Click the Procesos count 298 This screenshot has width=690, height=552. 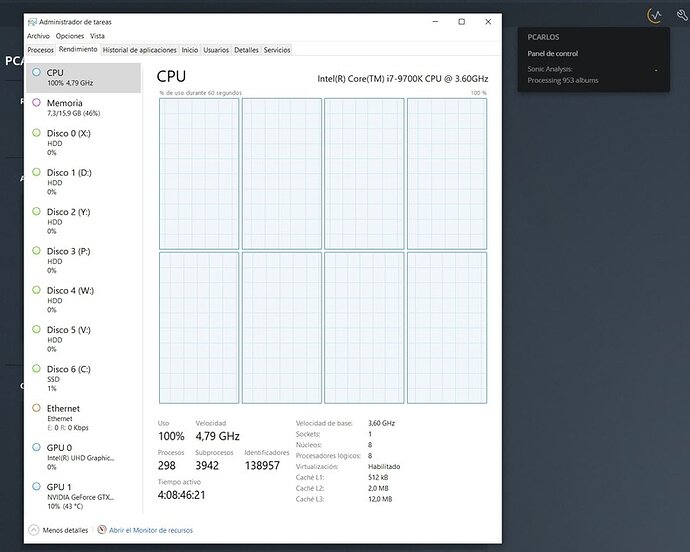167,465
